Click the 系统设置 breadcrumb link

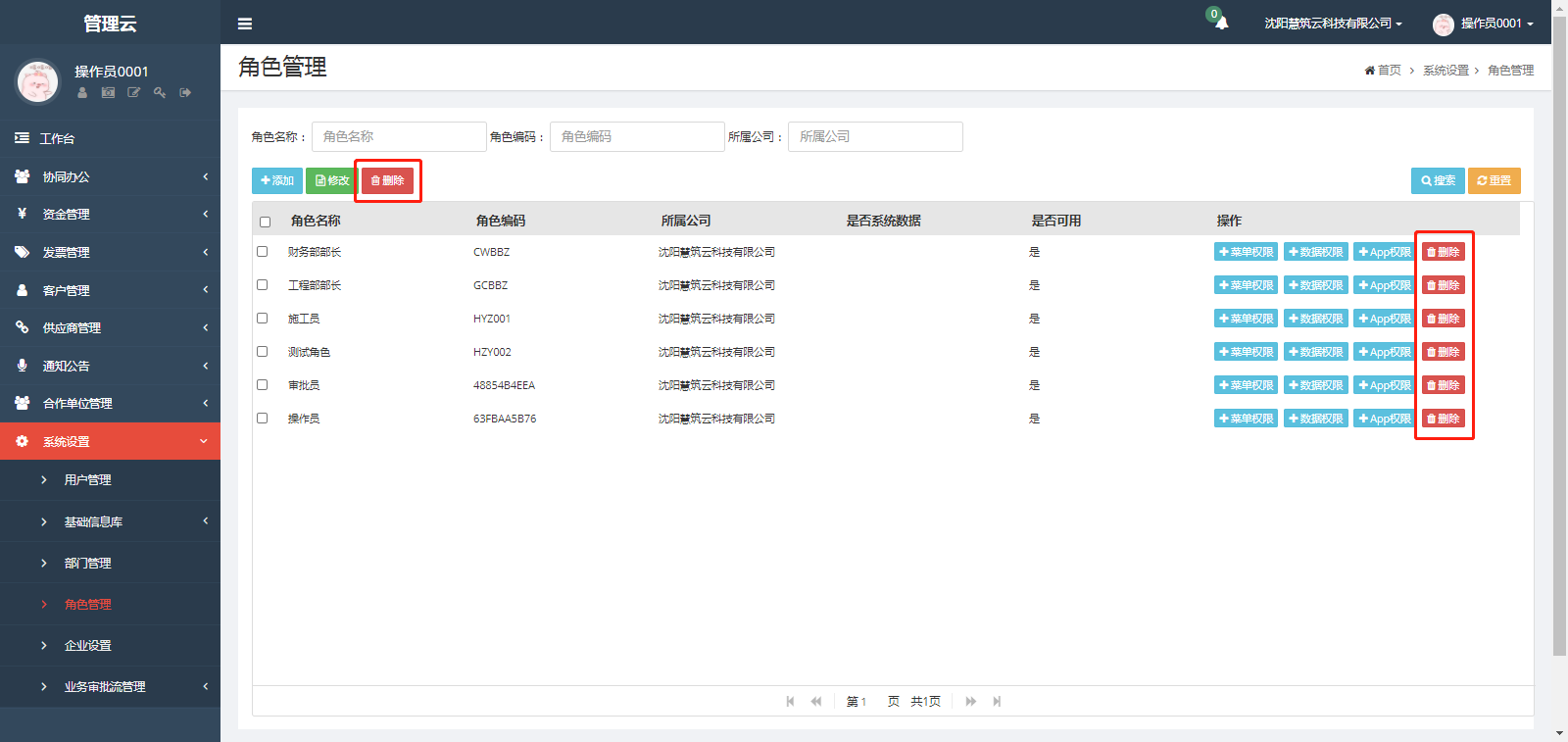click(1445, 71)
